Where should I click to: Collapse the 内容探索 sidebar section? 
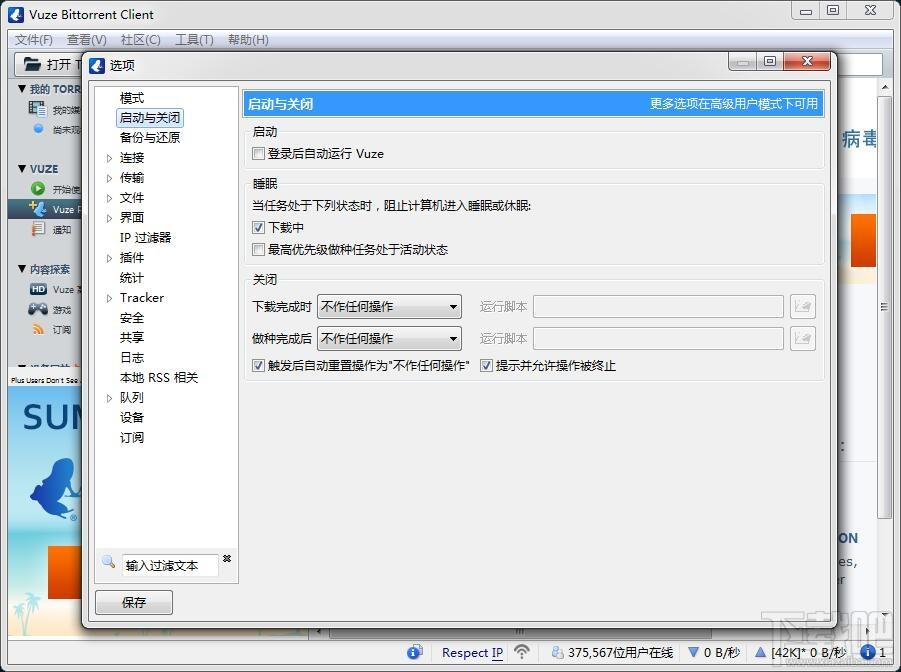[x=22, y=268]
